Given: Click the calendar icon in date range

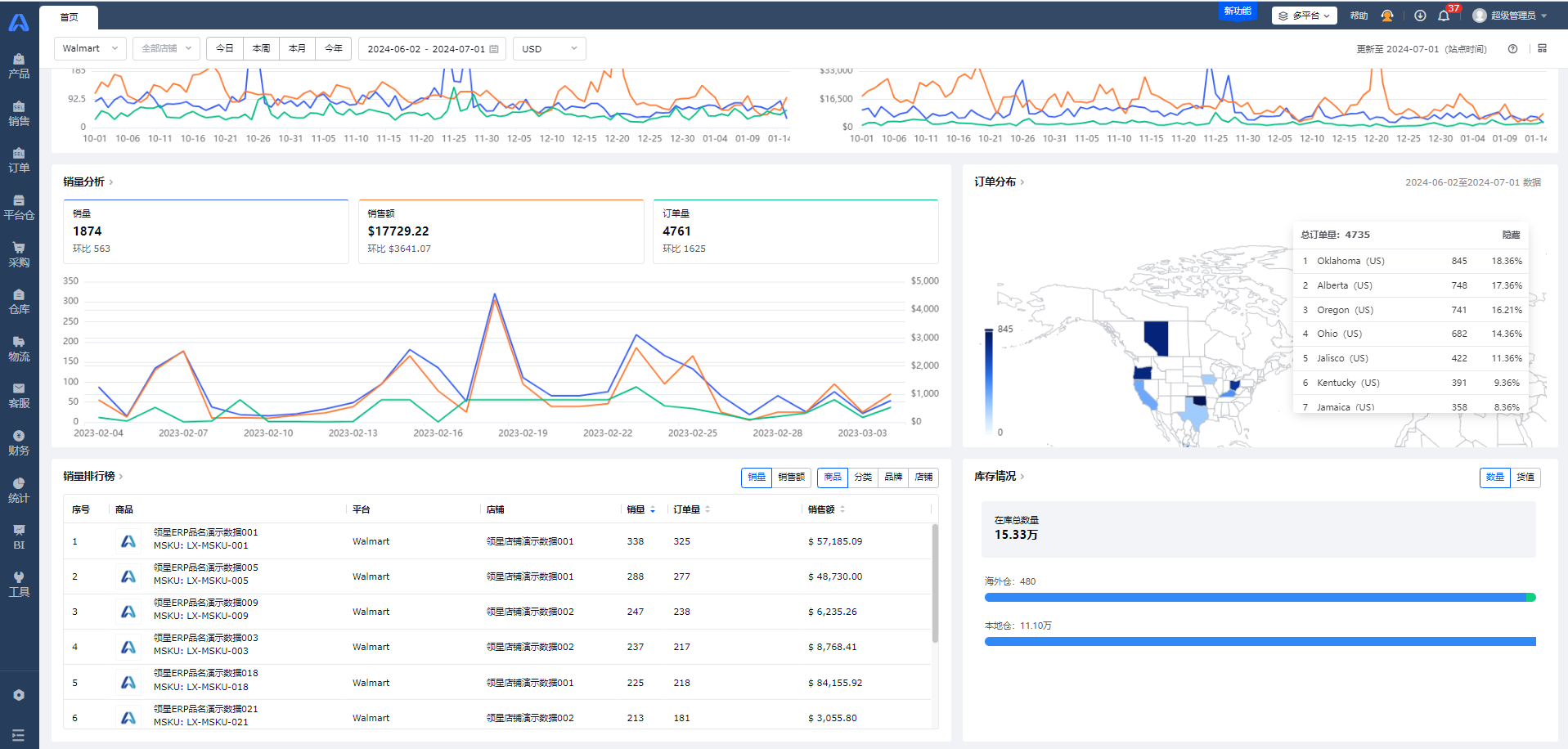Looking at the screenshot, I should pos(494,49).
